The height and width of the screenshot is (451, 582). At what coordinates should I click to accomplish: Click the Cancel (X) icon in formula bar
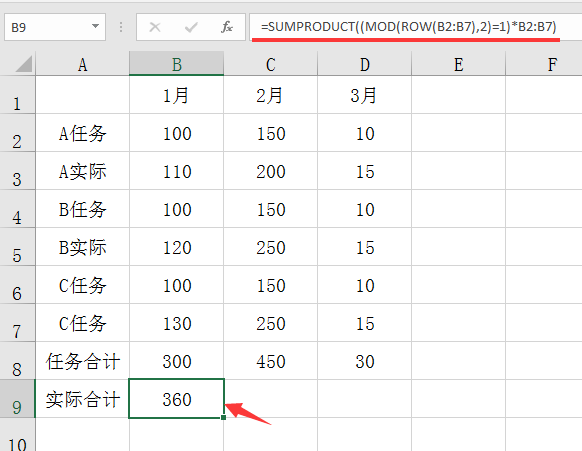(x=155, y=27)
